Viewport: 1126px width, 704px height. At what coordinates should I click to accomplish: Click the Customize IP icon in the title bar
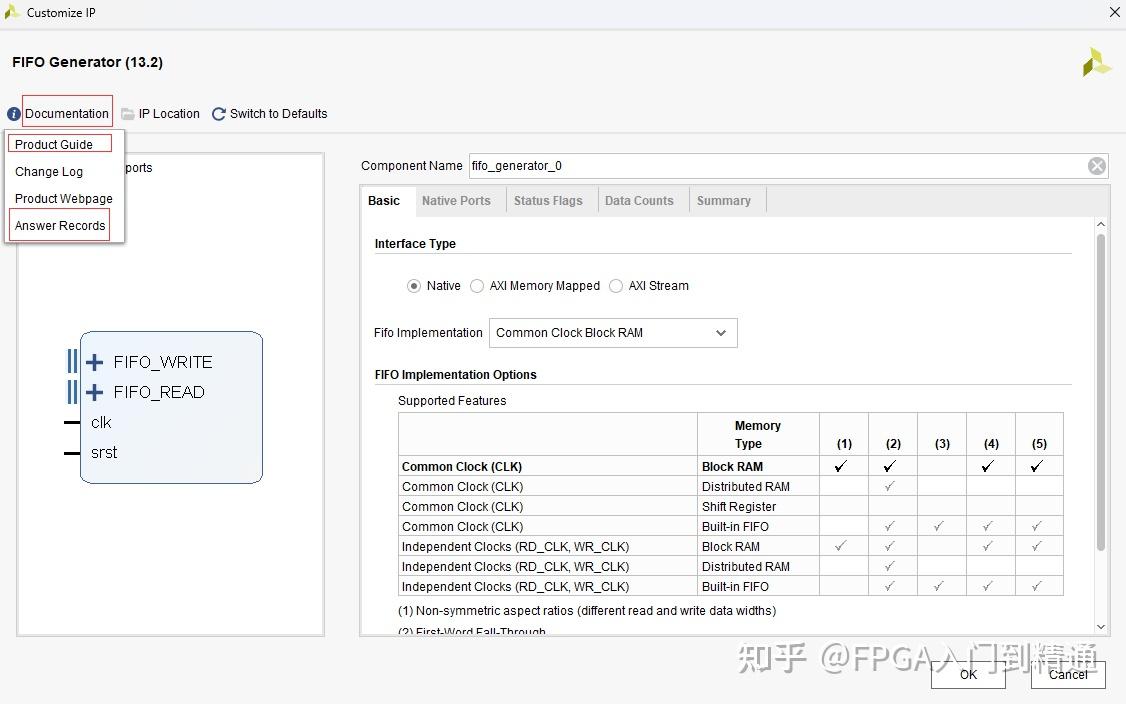pyautogui.click(x=12, y=12)
